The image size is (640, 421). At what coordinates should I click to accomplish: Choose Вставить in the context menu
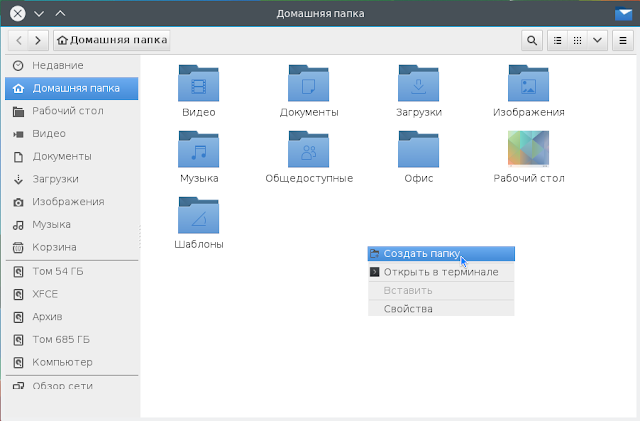click(x=441, y=291)
